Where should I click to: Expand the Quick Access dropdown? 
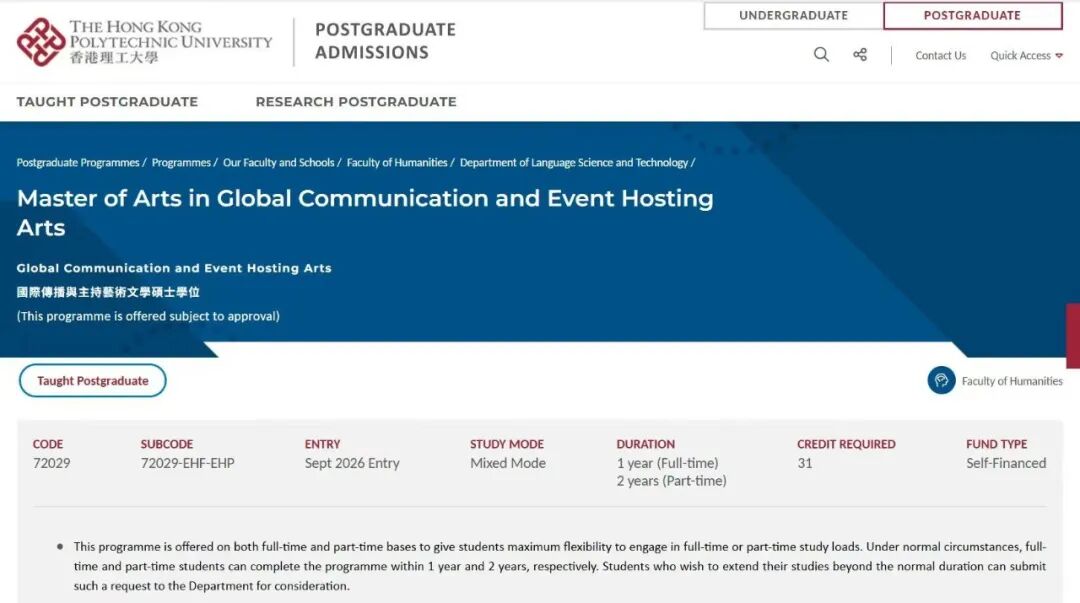[x=1026, y=56]
